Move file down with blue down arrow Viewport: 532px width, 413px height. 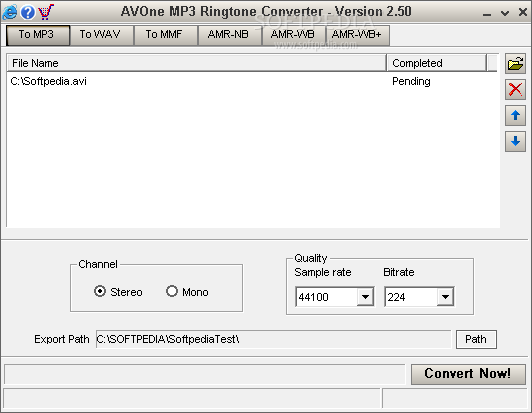515,142
